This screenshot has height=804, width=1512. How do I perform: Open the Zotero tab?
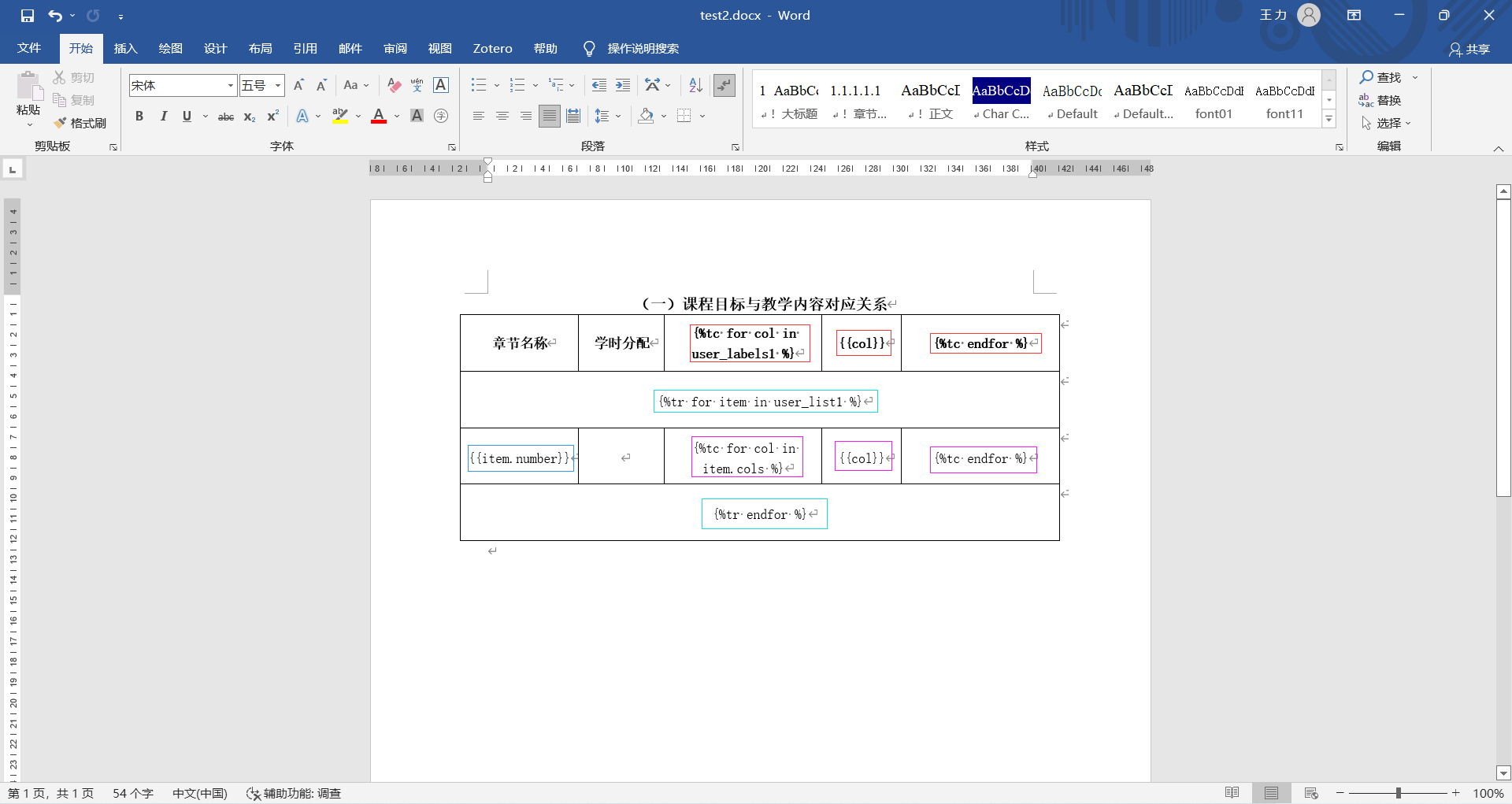pos(492,48)
